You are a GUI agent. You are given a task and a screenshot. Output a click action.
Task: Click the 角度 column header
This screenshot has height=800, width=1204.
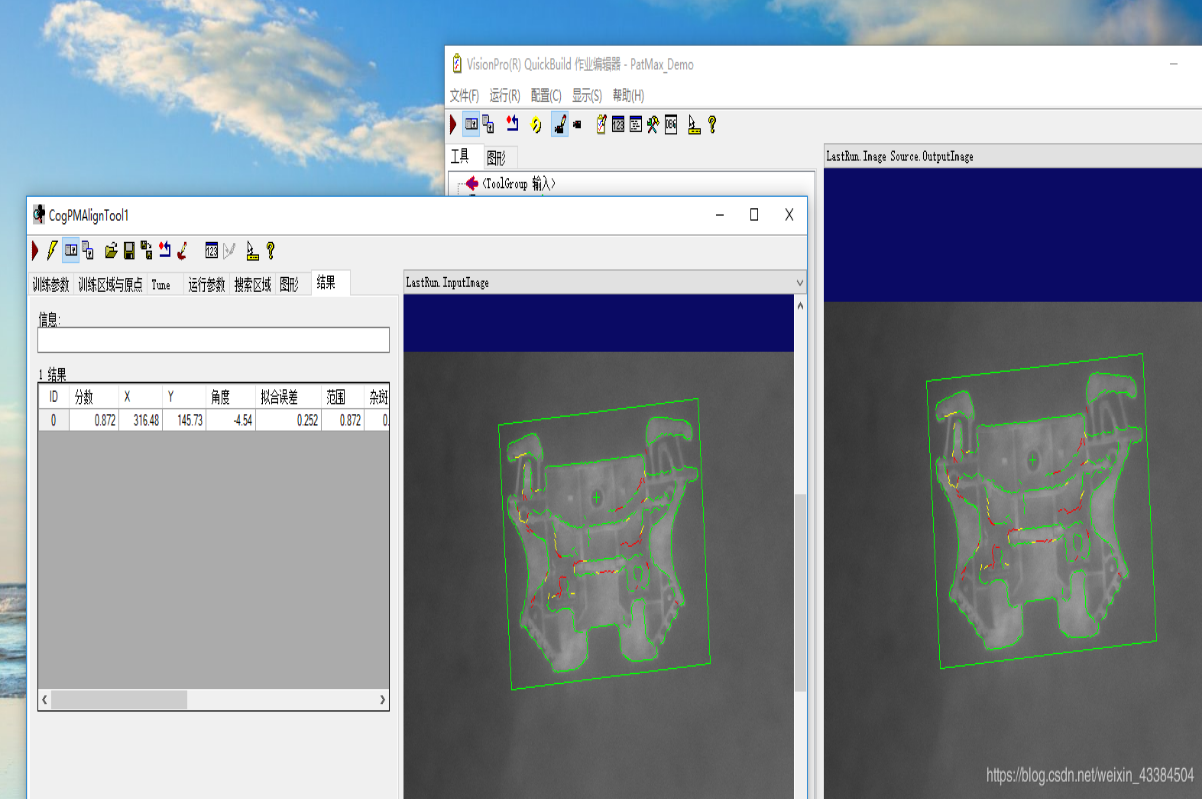[x=230, y=397]
